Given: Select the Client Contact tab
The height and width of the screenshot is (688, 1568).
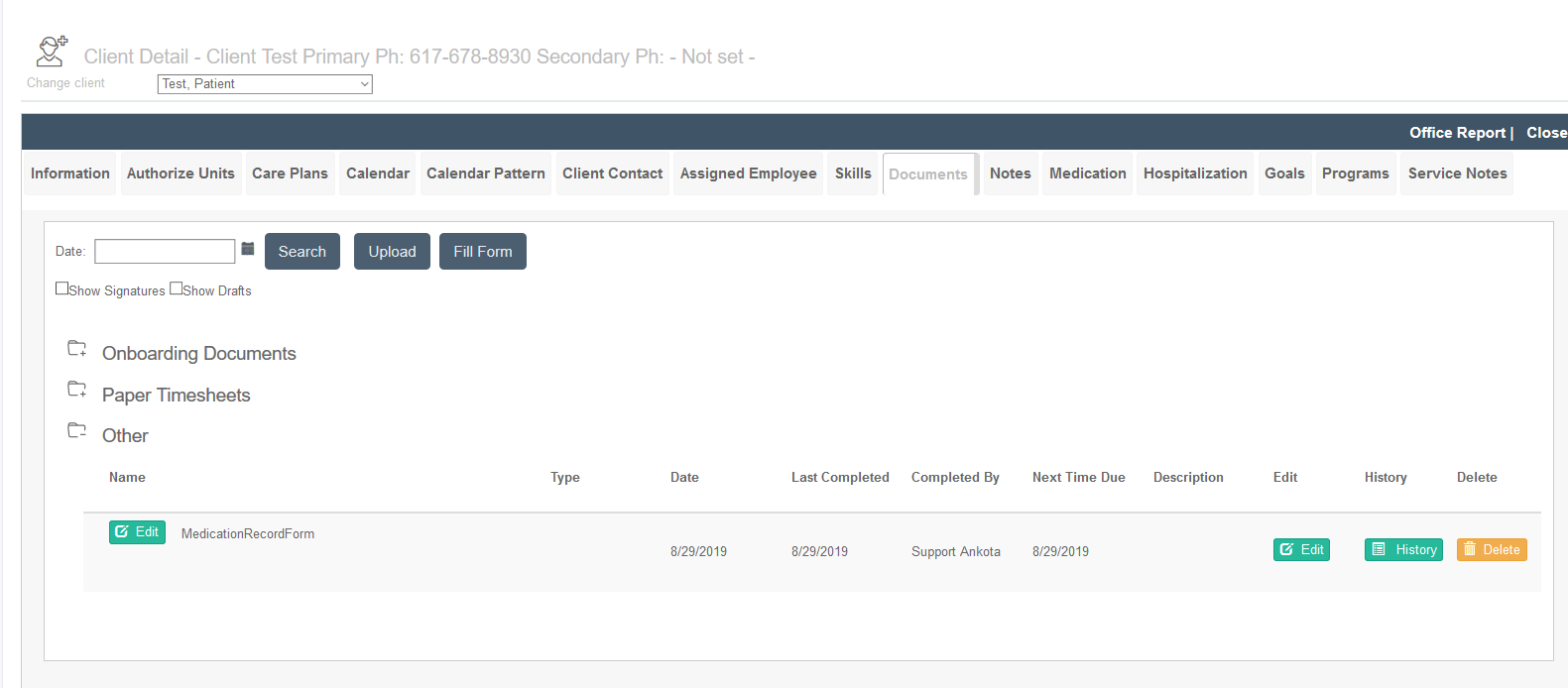Looking at the screenshot, I should (x=612, y=173).
